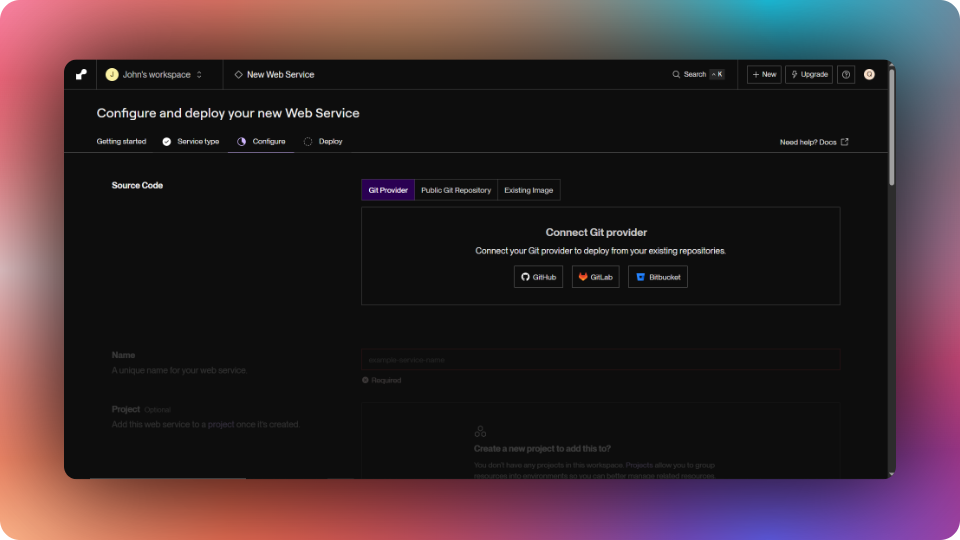Open the help question mark icon
This screenshot has width=960, height=540.
pyautogui.click(x=846, y=74)
